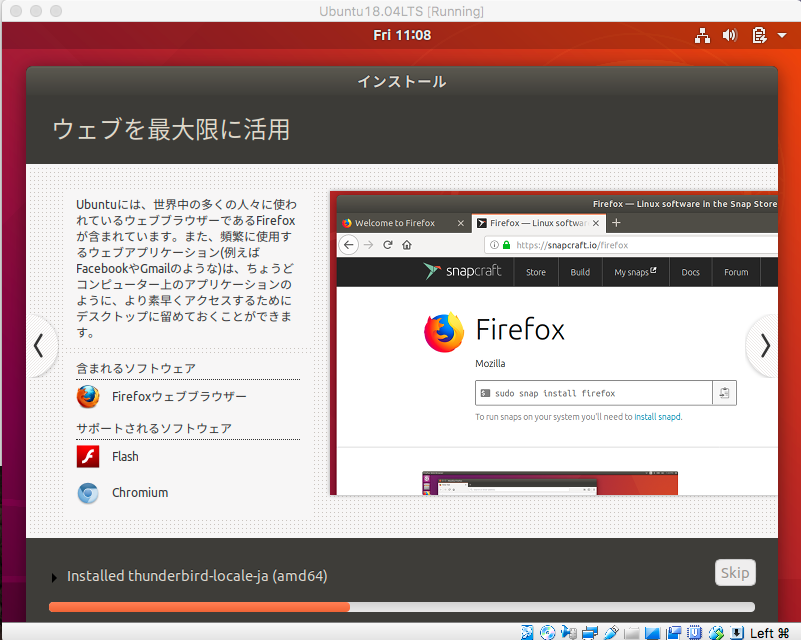Click the red Flash icon
The width and height of the screenshot is (801, 640).
click(88, 457)
